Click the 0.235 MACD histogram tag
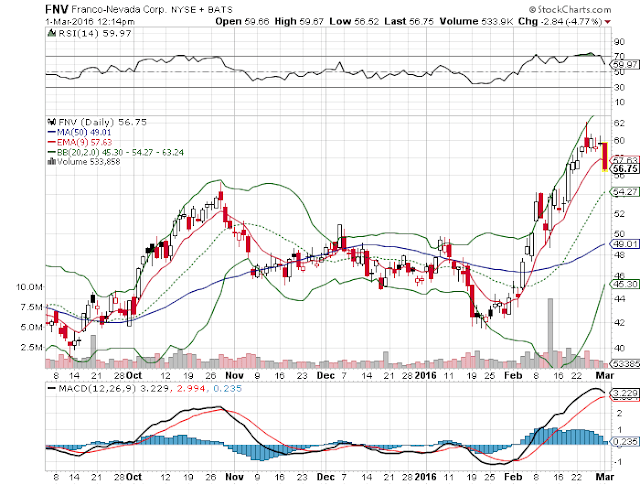 click(x=624, y=441)
